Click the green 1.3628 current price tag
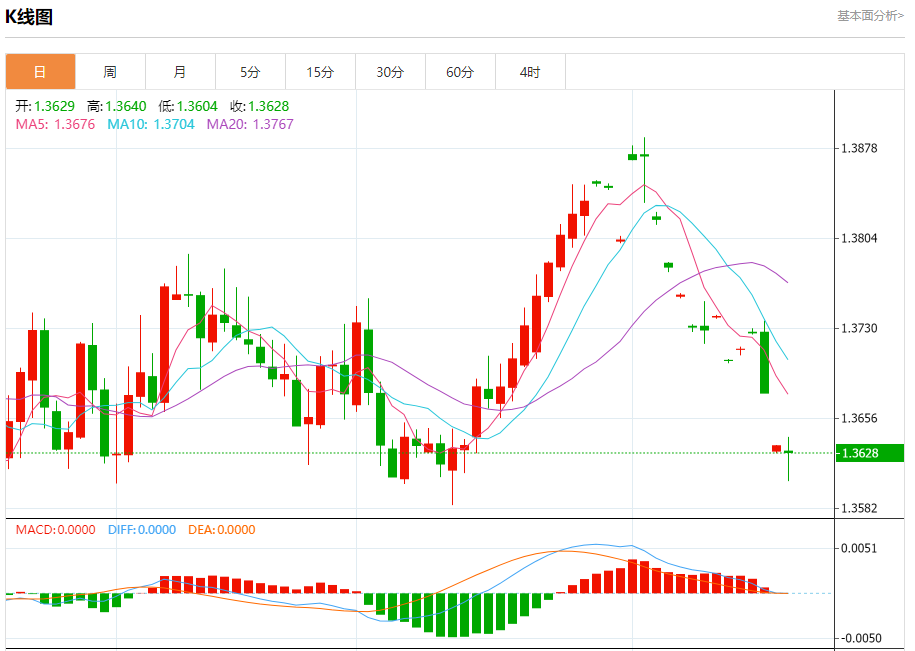 pos(870,453)
